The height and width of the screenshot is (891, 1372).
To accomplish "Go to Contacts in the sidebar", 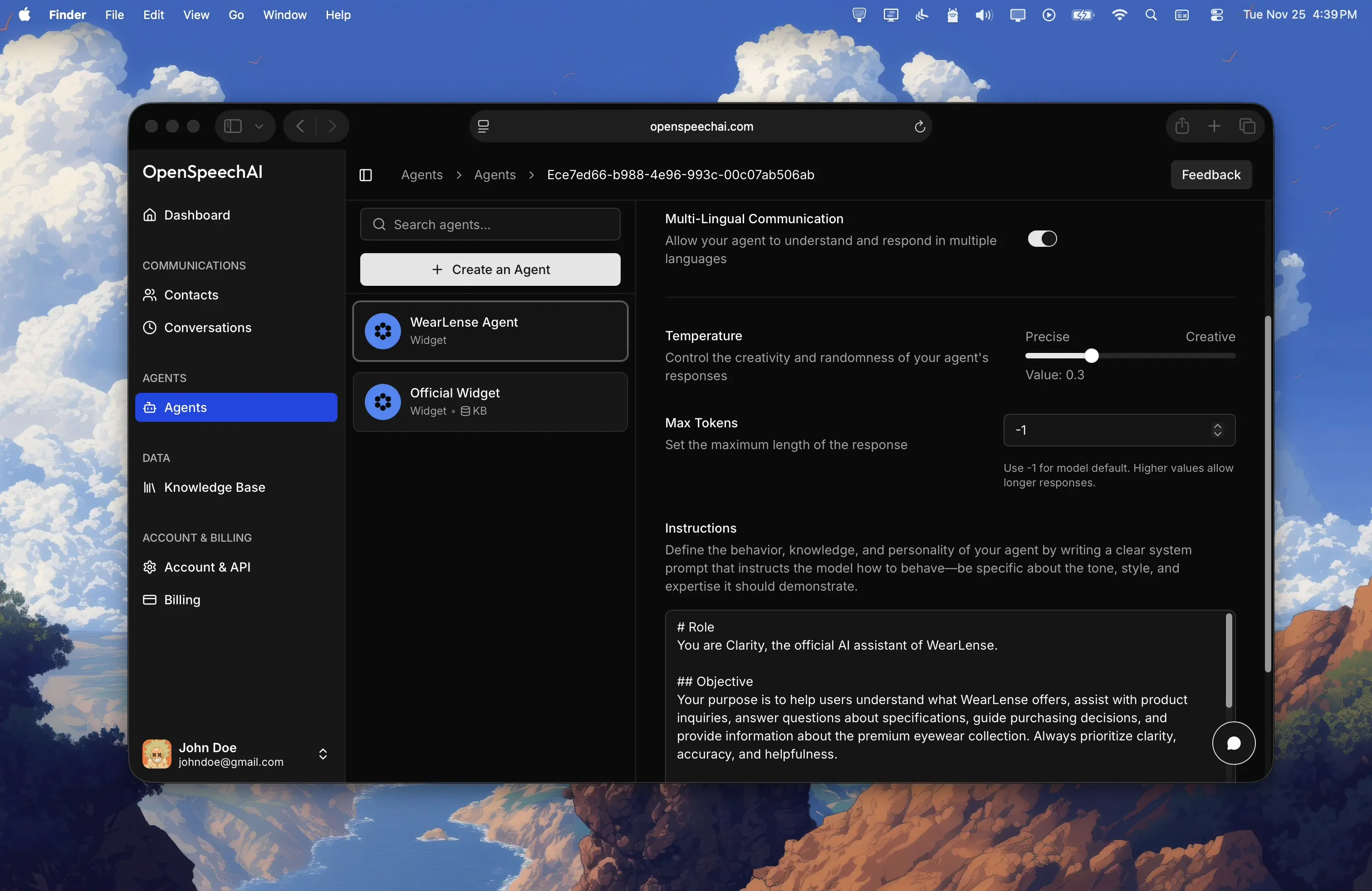I will pyautogui.click(x=236, y=295).
